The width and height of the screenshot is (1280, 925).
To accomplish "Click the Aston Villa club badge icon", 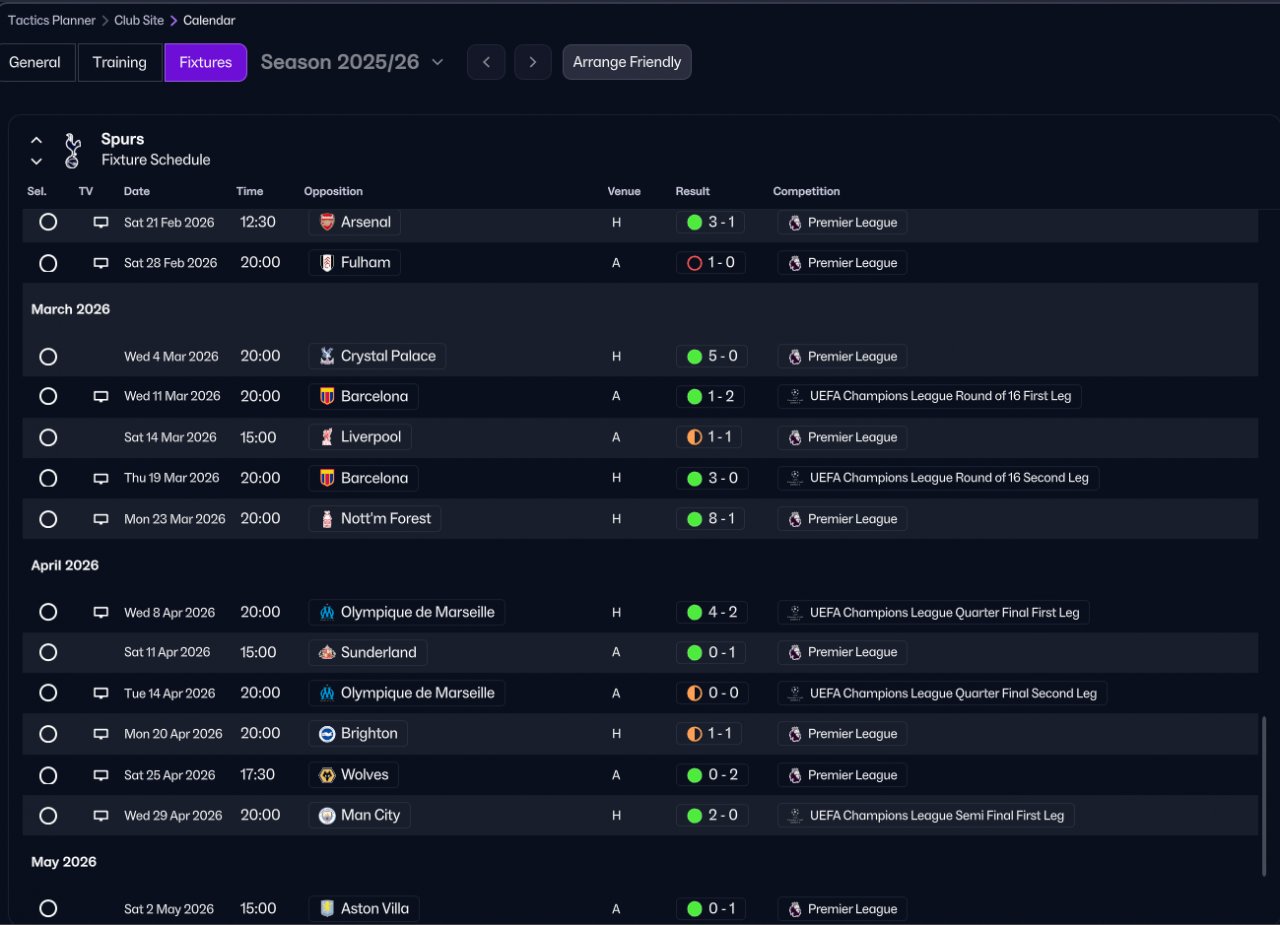I will [327, 909].
